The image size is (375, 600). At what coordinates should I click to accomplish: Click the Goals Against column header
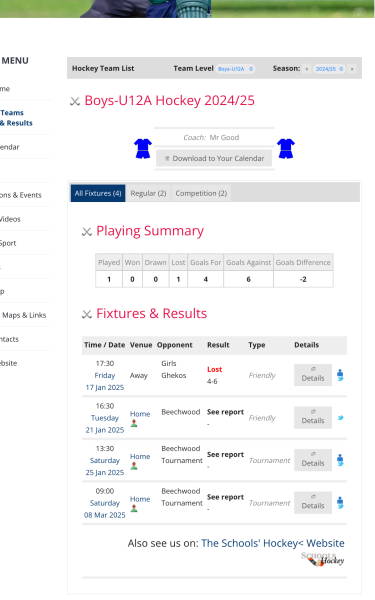[x=248, y=262]
